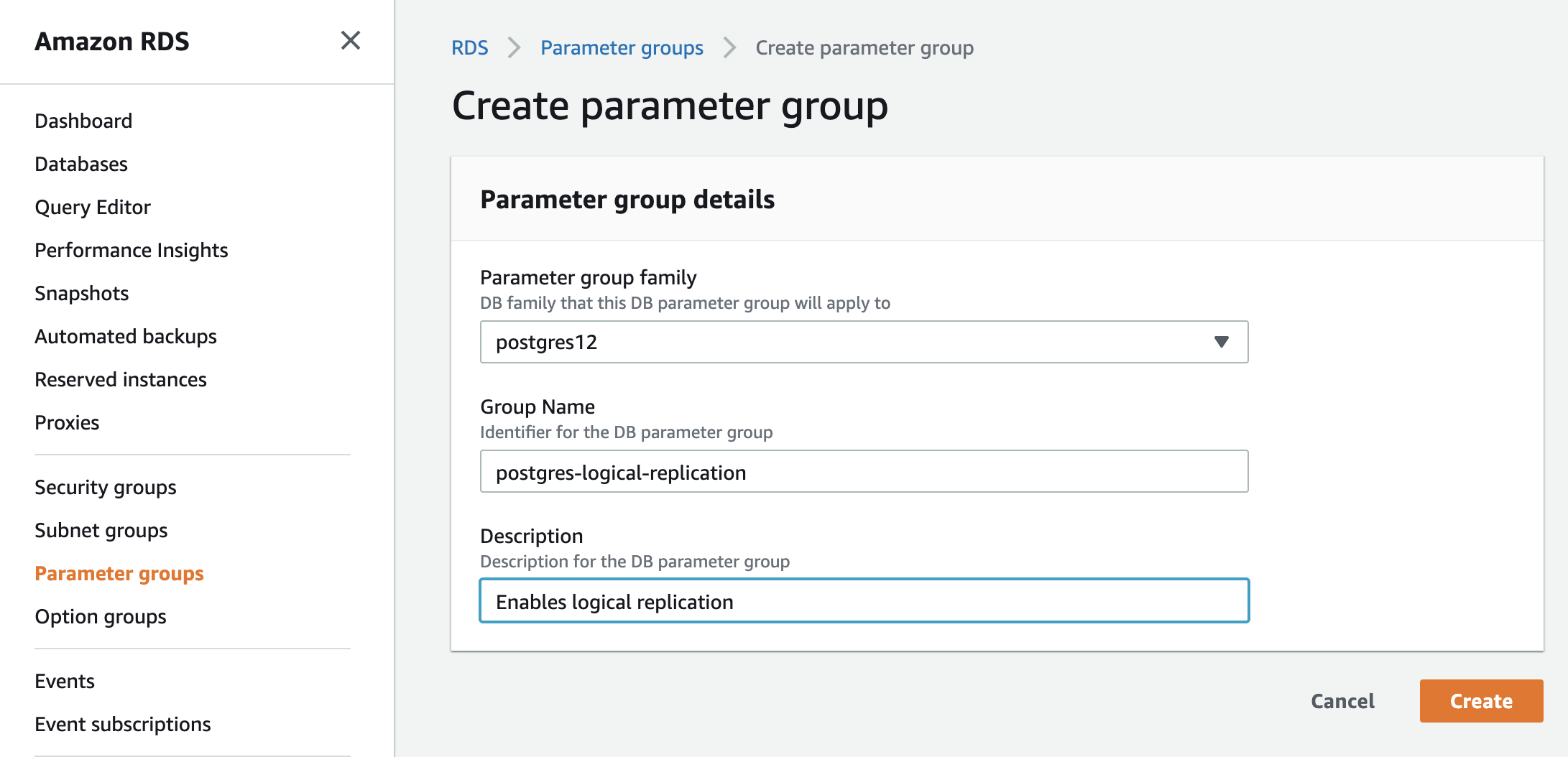The width and height of the screenshot is (1568, 757).
Task: Open Security groups
Action: [105, 487]
